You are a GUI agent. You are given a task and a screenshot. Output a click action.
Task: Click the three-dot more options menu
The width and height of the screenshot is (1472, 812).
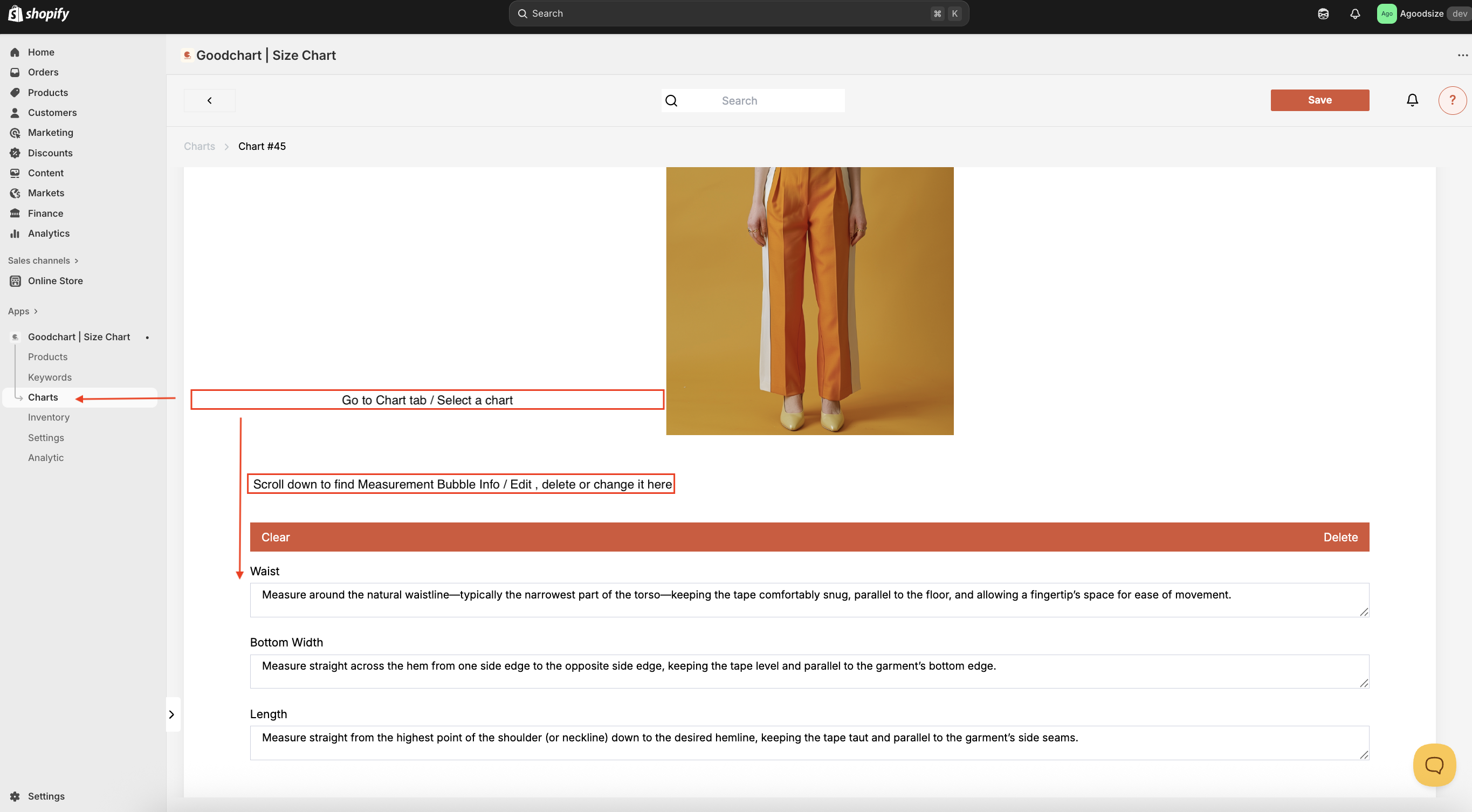pos(1462,56)
